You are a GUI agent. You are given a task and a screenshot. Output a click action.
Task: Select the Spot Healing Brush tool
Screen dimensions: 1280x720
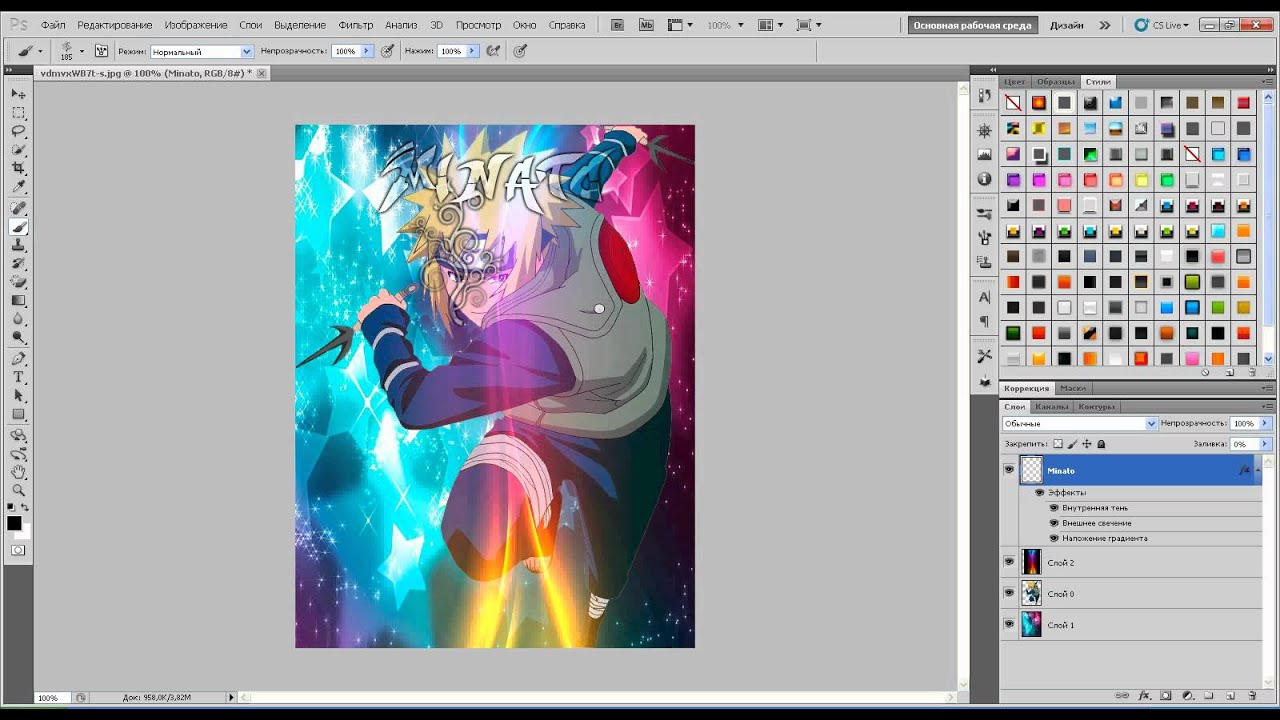18,208
